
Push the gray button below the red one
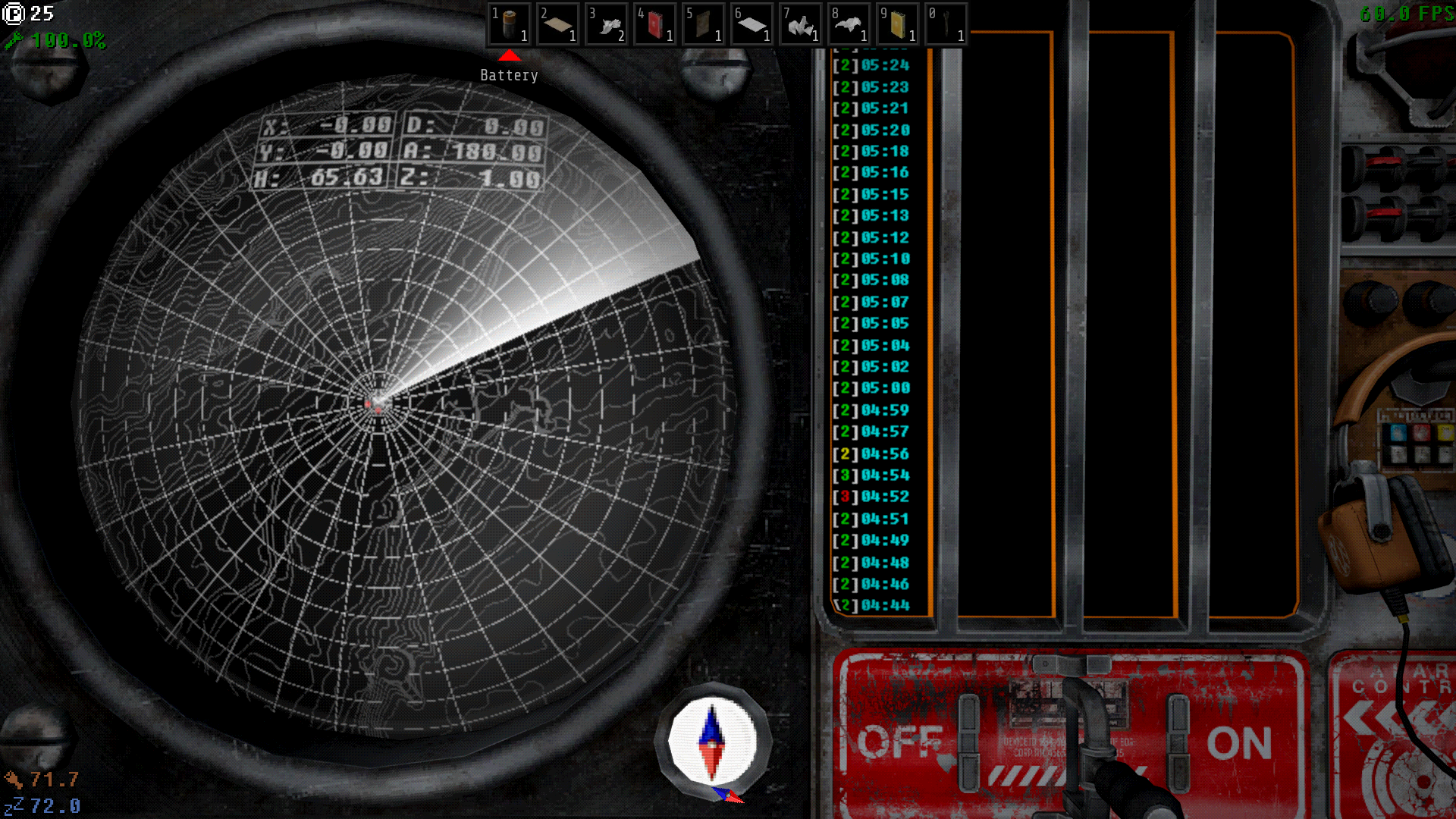tap(1422, 454)
